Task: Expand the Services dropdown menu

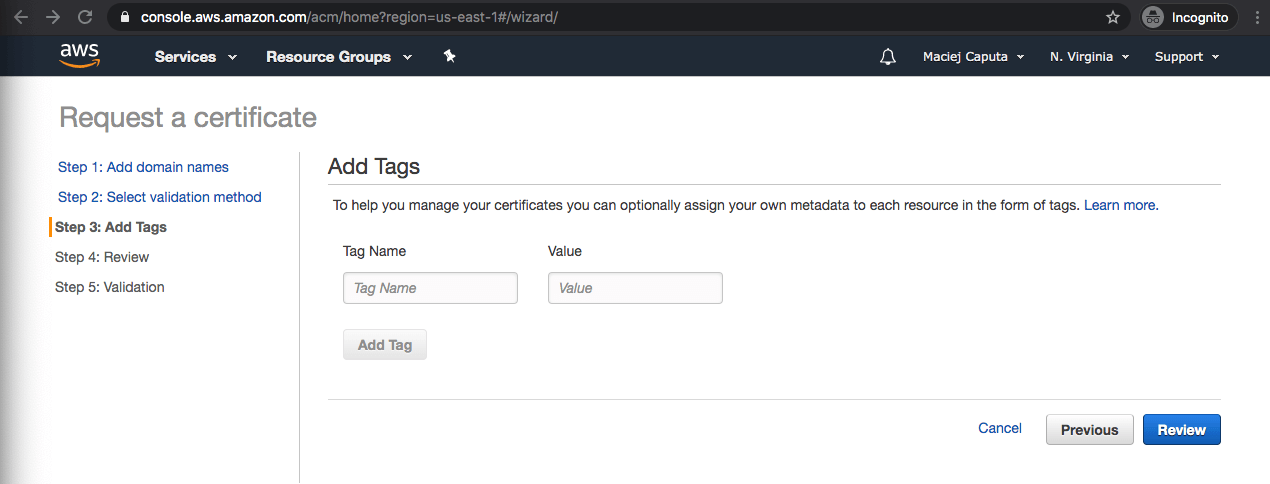Action: point(195,57)
